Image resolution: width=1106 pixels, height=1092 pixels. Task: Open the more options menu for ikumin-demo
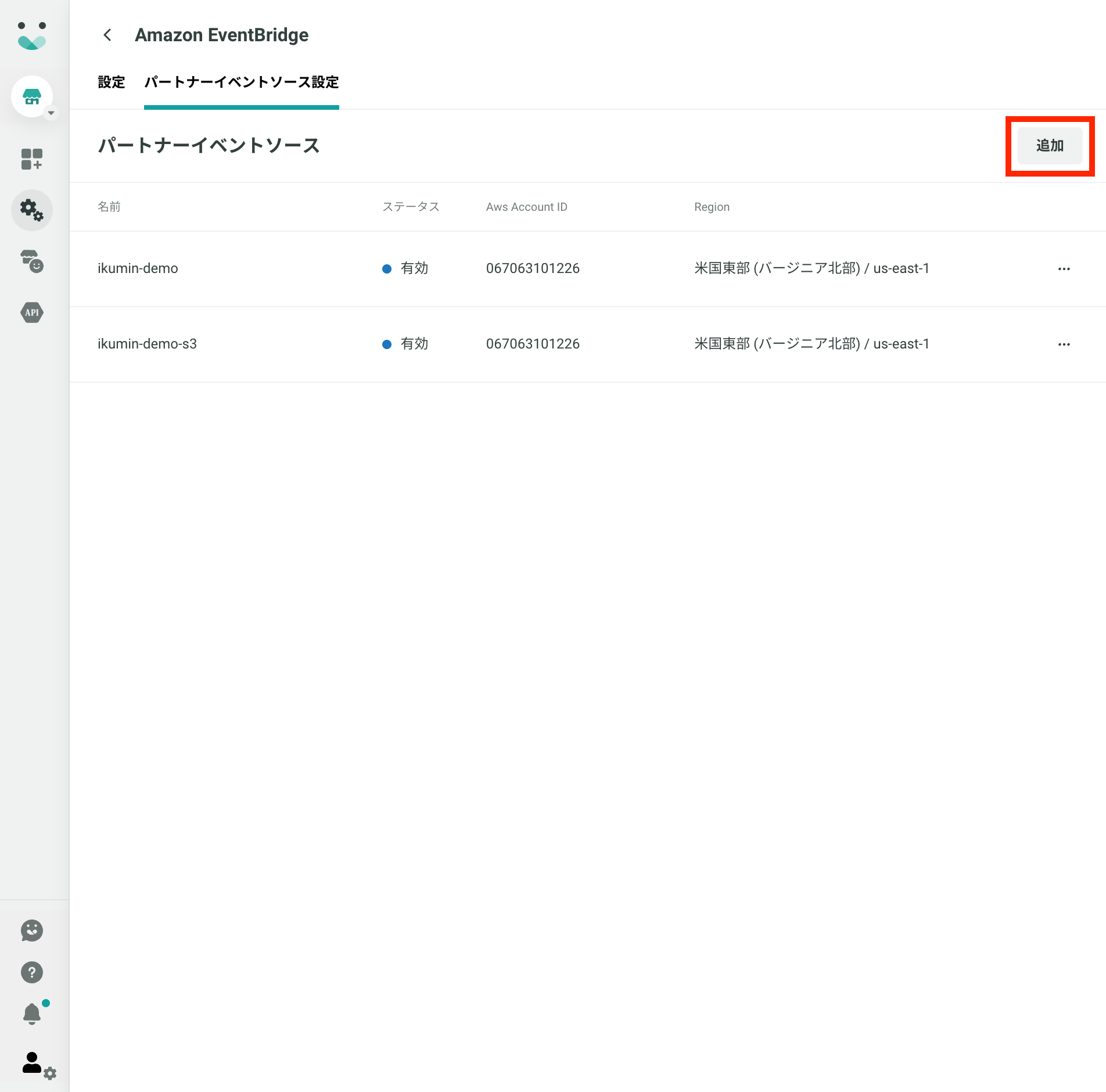point(1064,269)
